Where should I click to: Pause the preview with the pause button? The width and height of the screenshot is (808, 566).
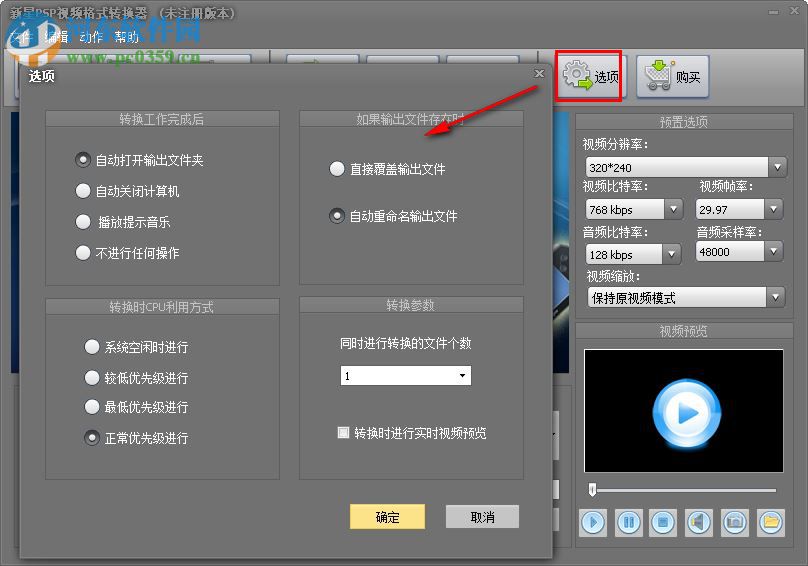tap(629, 522)
